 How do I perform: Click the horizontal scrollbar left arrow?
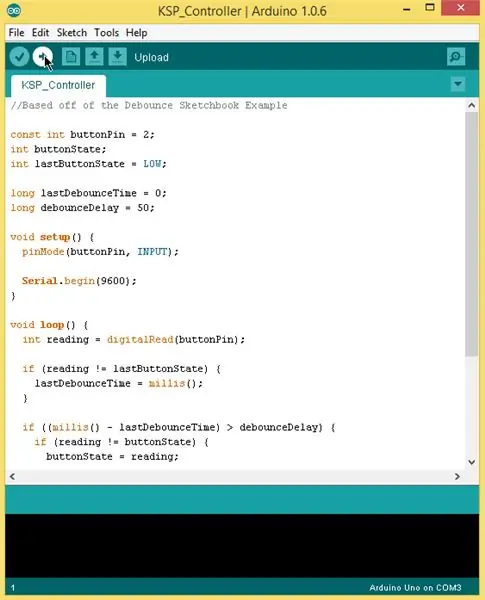click(12, 476)
